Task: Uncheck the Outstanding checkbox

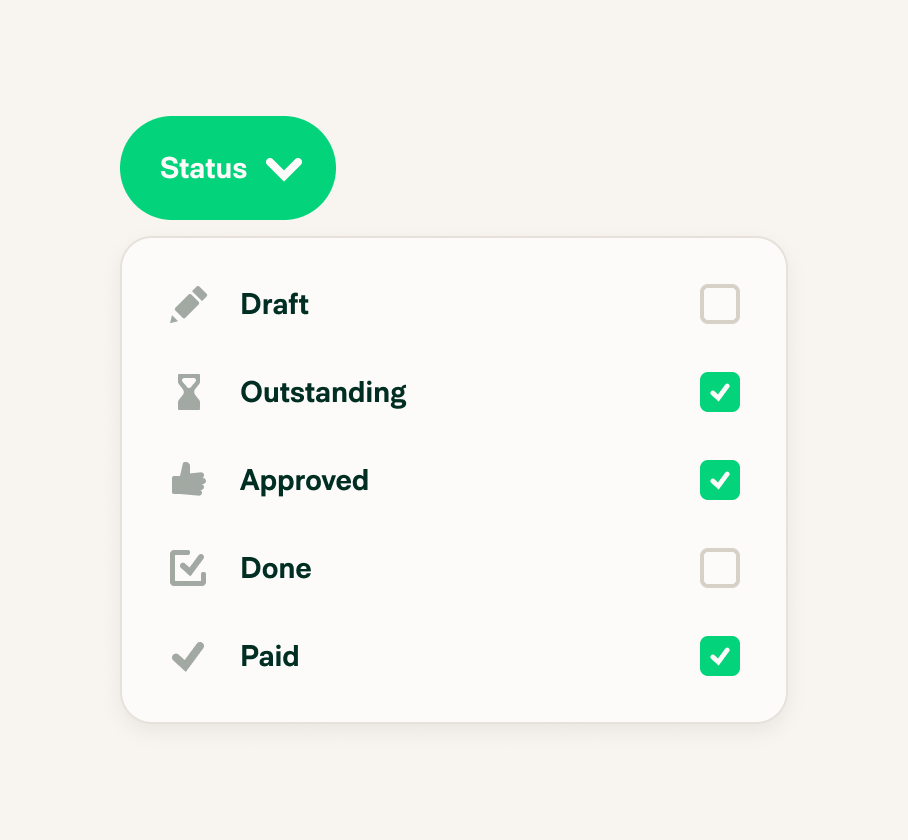Action: [x=720, y=392]
